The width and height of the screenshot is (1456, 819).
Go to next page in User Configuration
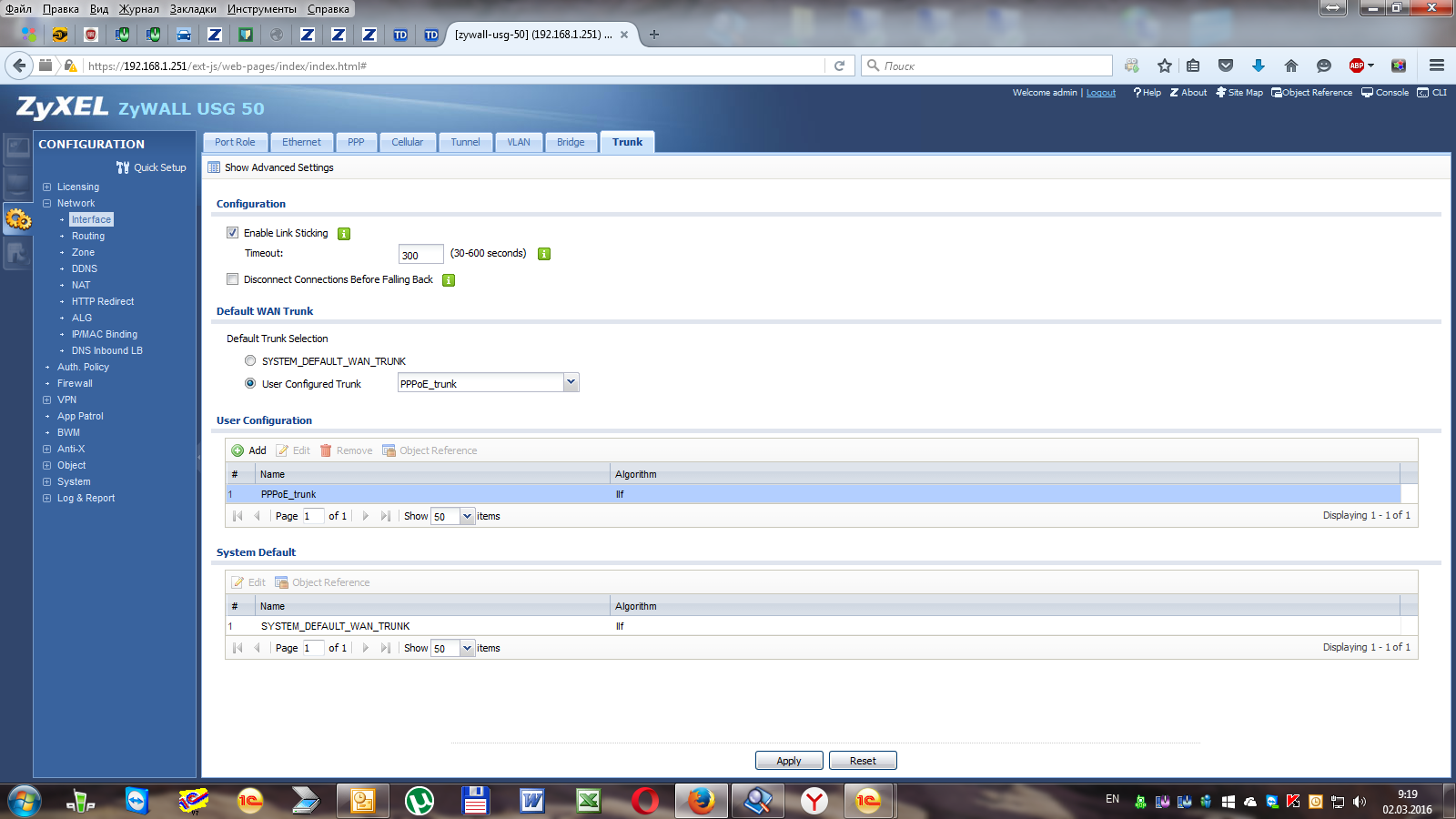[x=366, y=516]
